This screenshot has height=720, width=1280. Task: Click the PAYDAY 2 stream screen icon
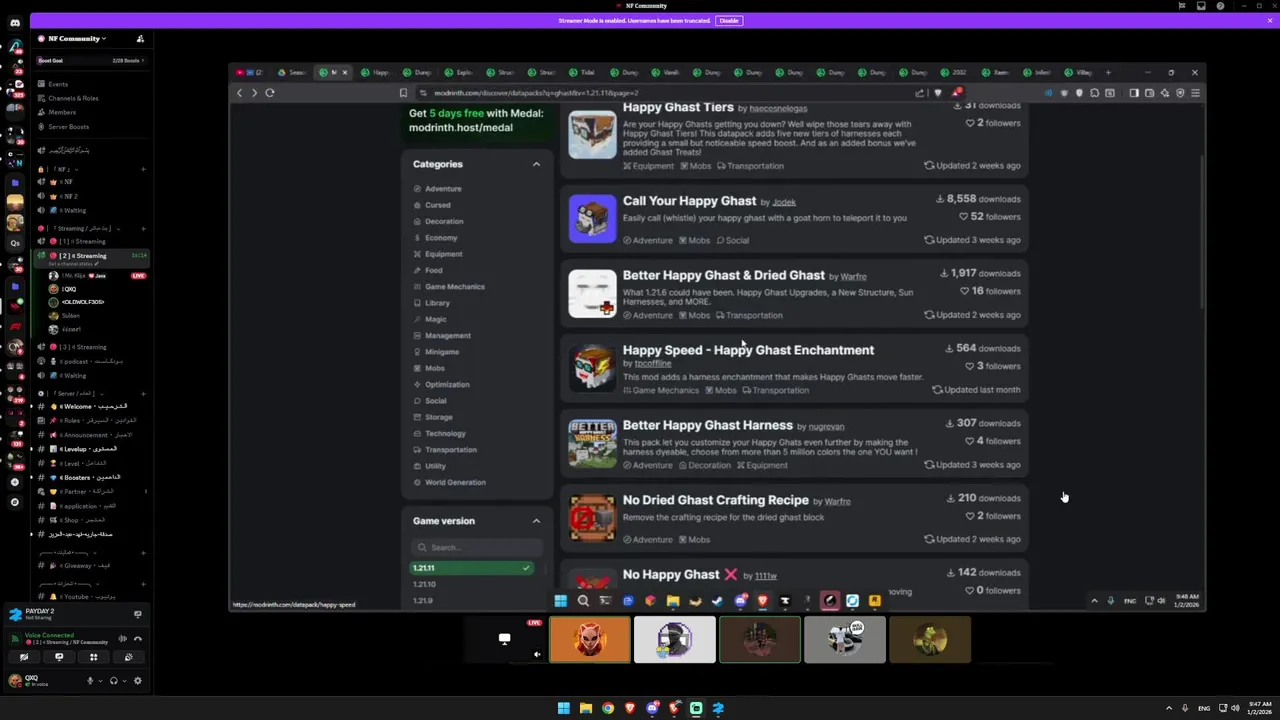click(138, 614)
